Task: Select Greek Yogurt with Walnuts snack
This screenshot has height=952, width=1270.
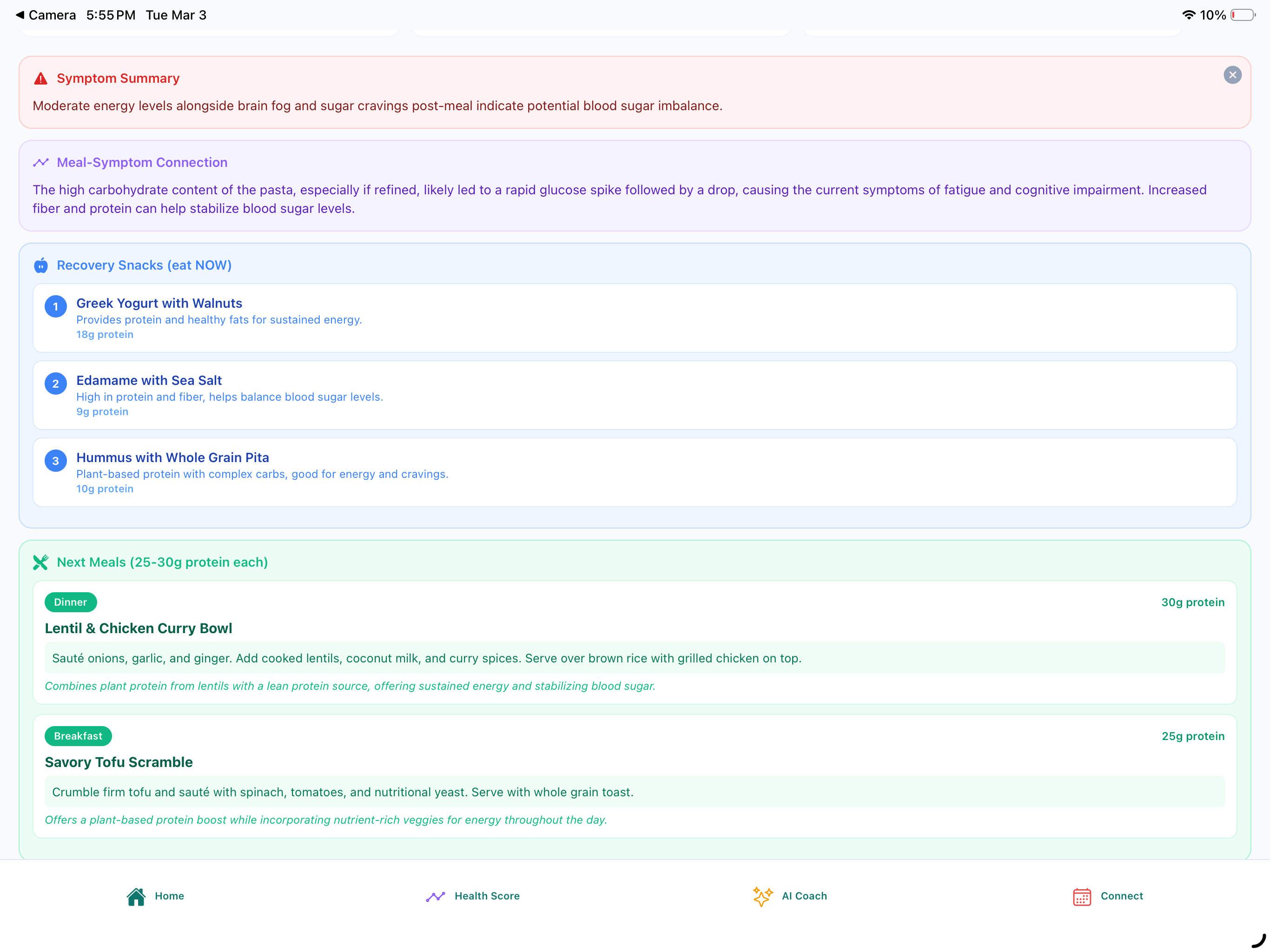Action: click(x=635, y=318)
